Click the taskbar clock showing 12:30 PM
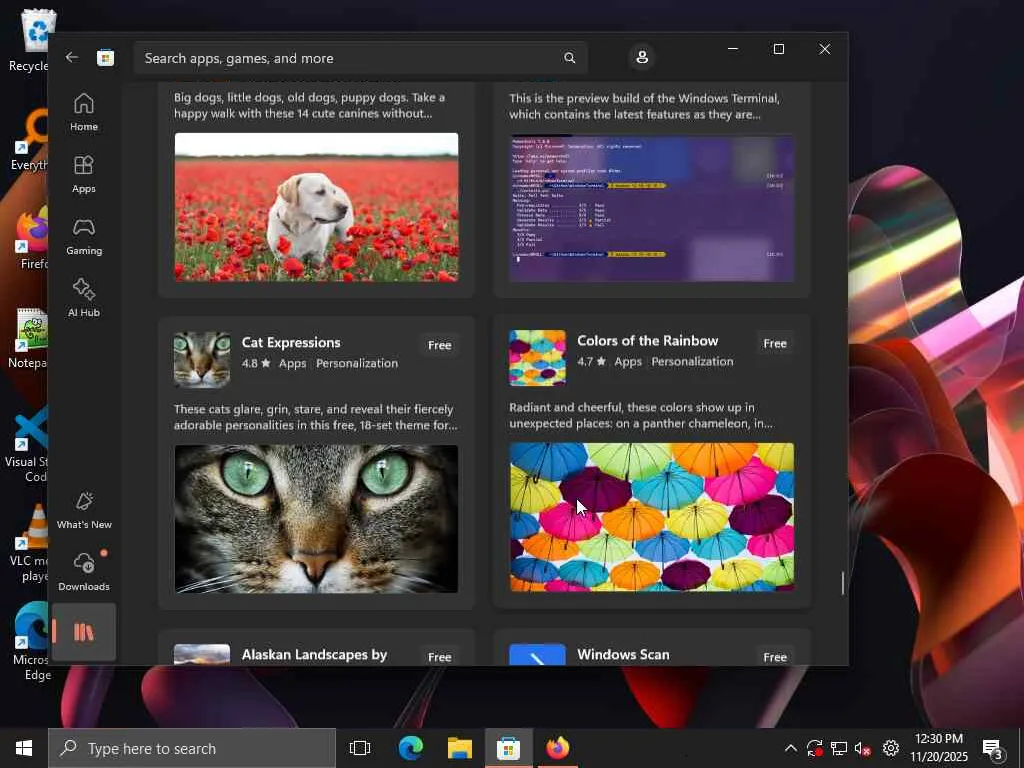The height and width of the screenshot is (768, 1024). (939, 748)
